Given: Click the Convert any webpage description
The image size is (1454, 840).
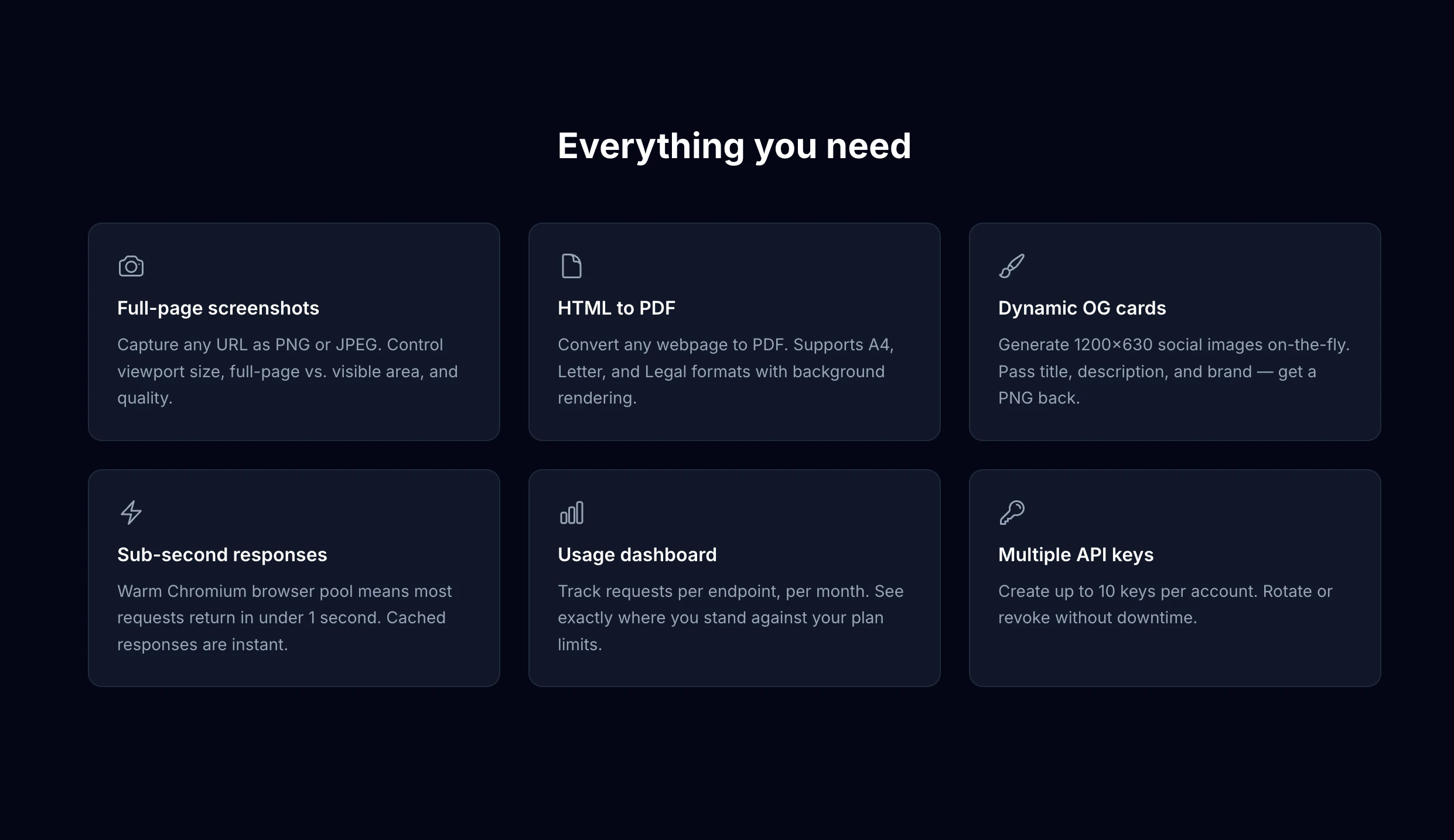Looking at the screenshot, I should point(725,371).
